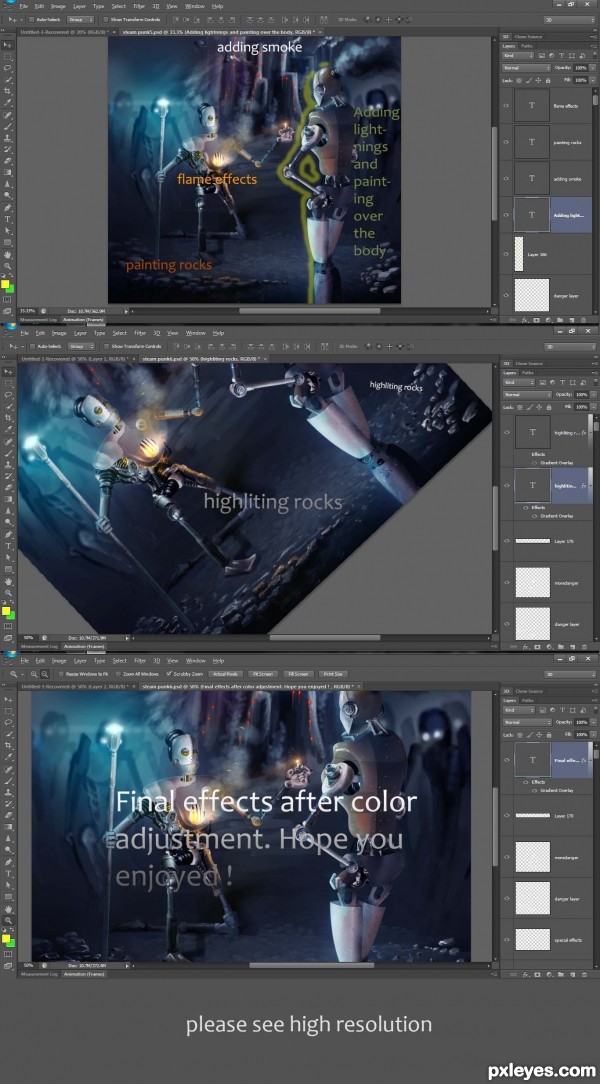Screen dimensions: 600x1084
Task: Select the Eyedropper tool in highliting rocks window
Action: pos(8,429)
